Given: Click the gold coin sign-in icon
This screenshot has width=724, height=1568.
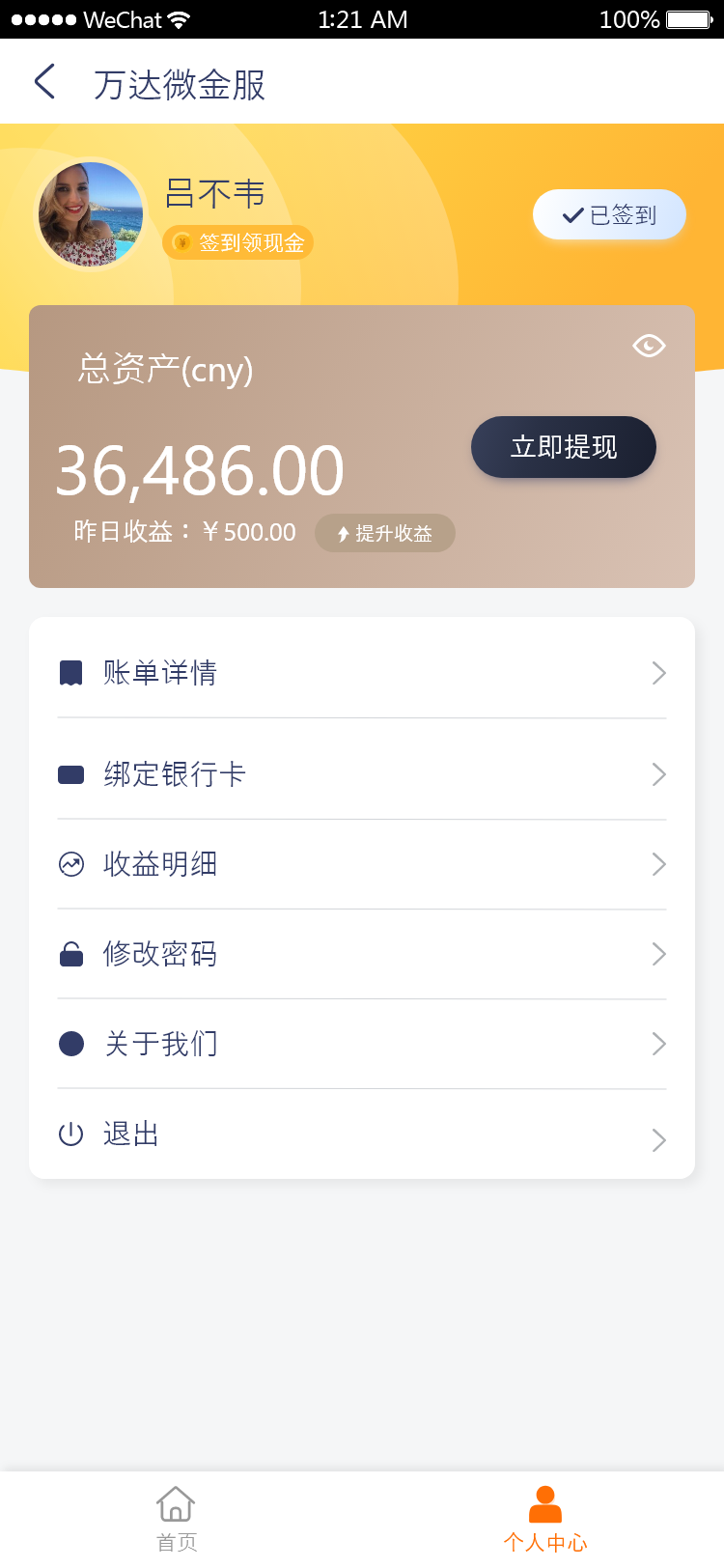Looking at the screenshot, I should coord(181,242).
